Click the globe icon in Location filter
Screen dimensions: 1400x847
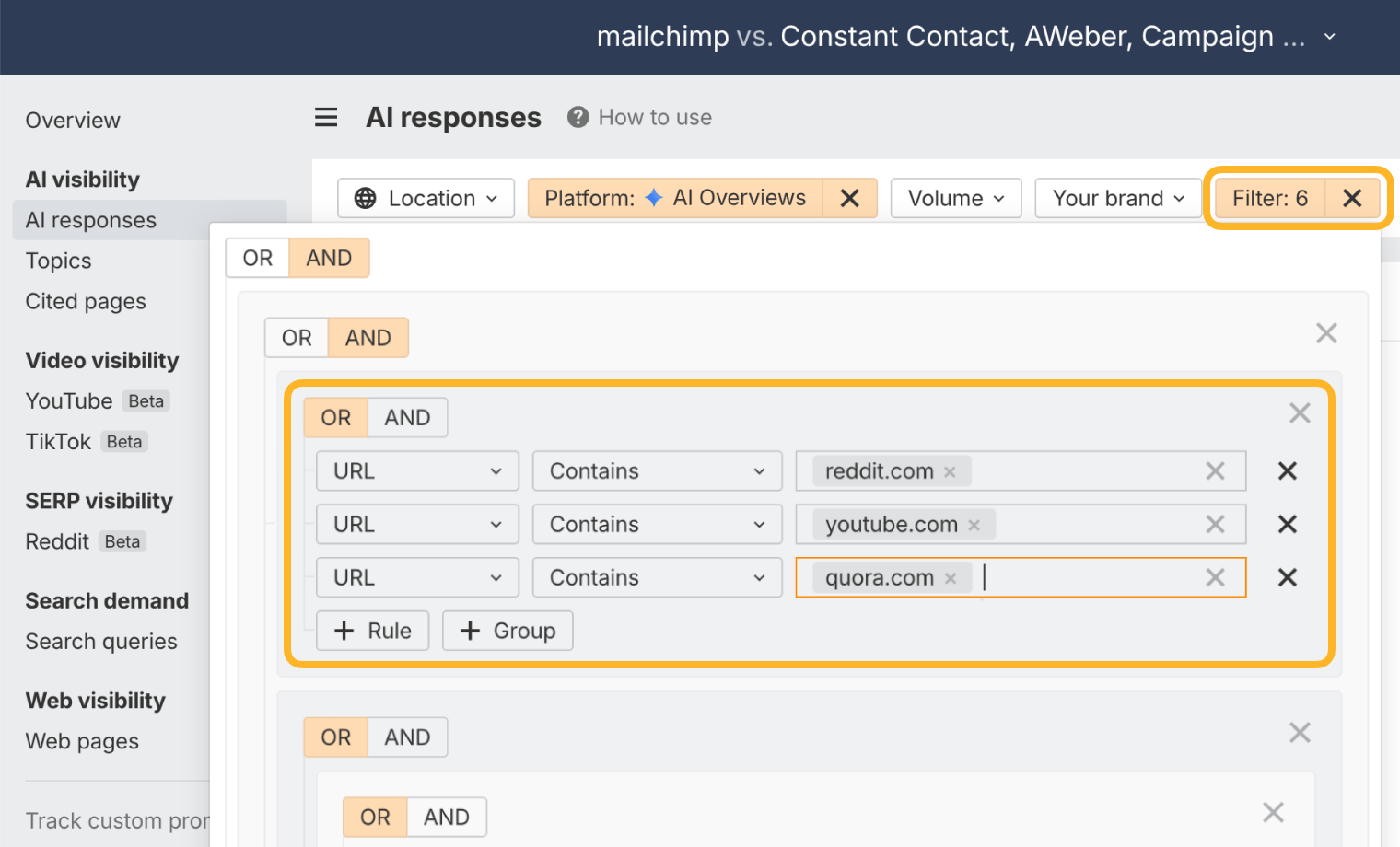(x=366, y=199)
